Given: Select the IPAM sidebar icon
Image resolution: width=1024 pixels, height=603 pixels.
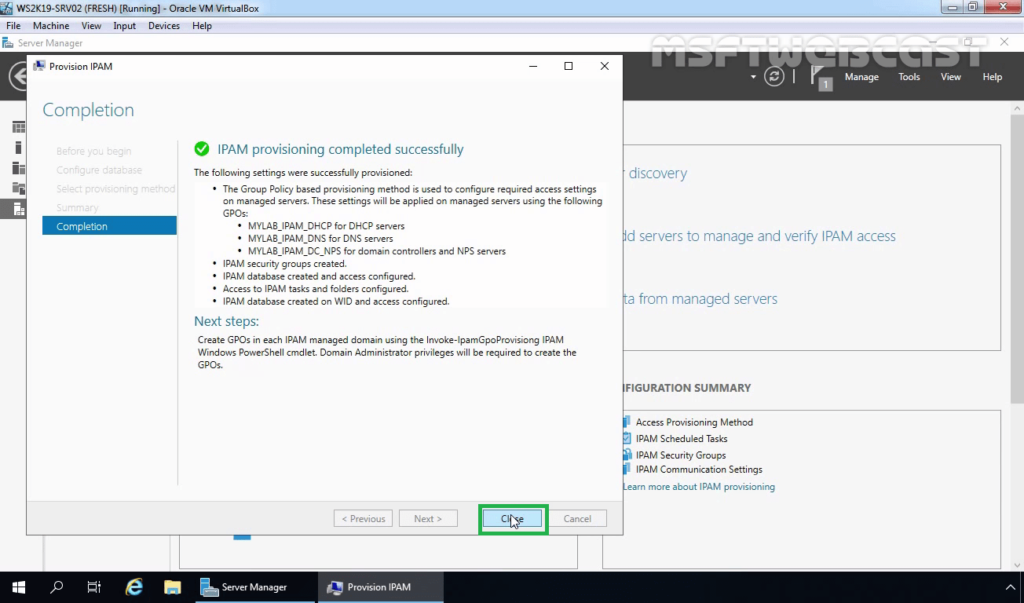Looking at the screenshot, I should pyautogui.click(x=18, y=210).
